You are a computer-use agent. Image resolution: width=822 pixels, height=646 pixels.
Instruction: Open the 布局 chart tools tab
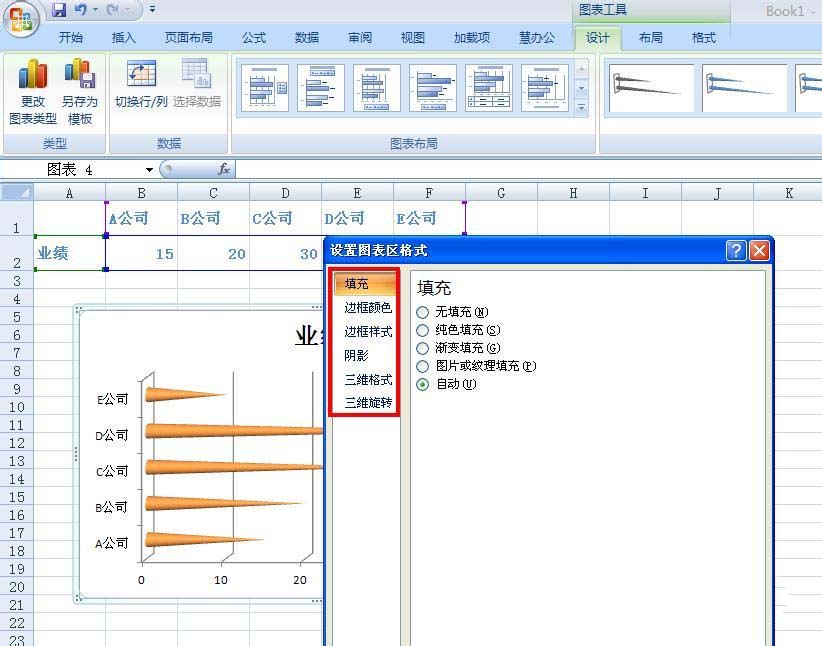pos(650,38)
